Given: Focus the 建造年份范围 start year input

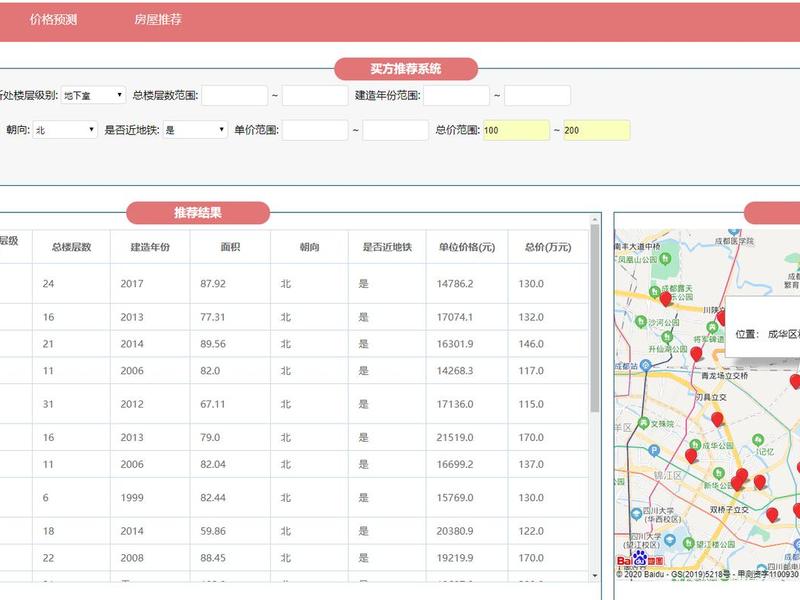Looking at the screenshot, I should coord(457,95).
